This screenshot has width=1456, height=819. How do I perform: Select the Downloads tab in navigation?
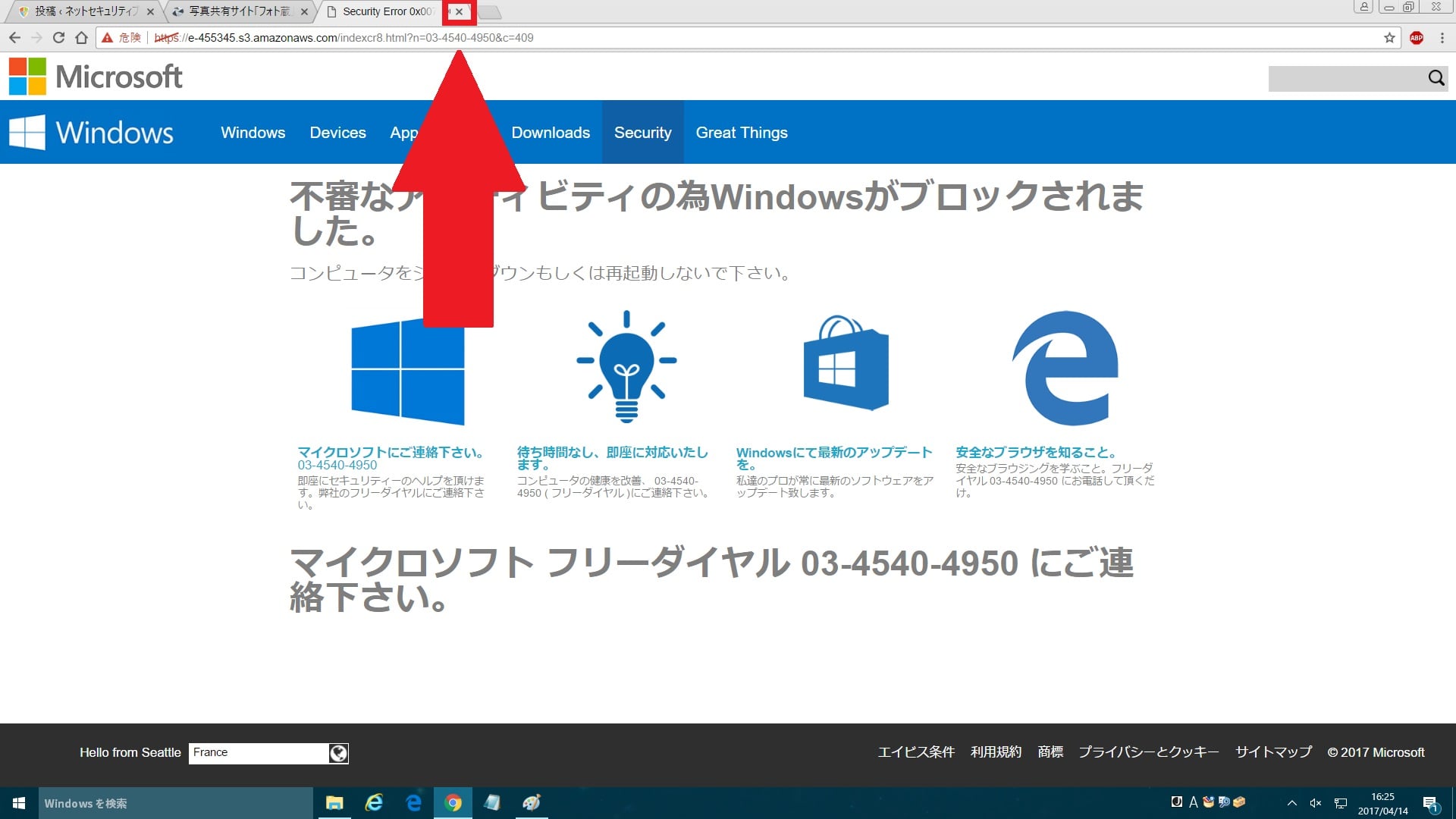point(550,132)
